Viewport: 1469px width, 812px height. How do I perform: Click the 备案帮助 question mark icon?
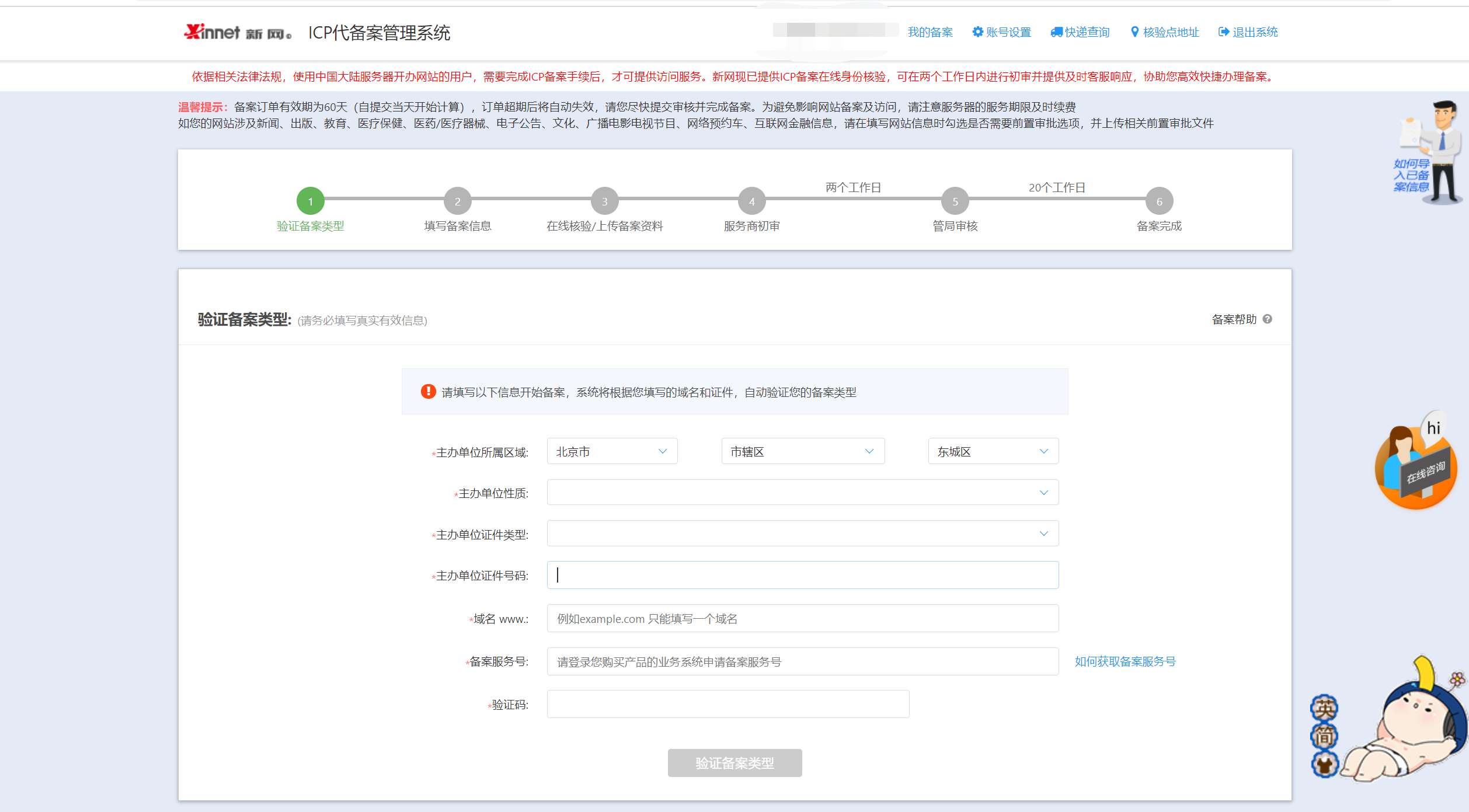click(1267, 319)
